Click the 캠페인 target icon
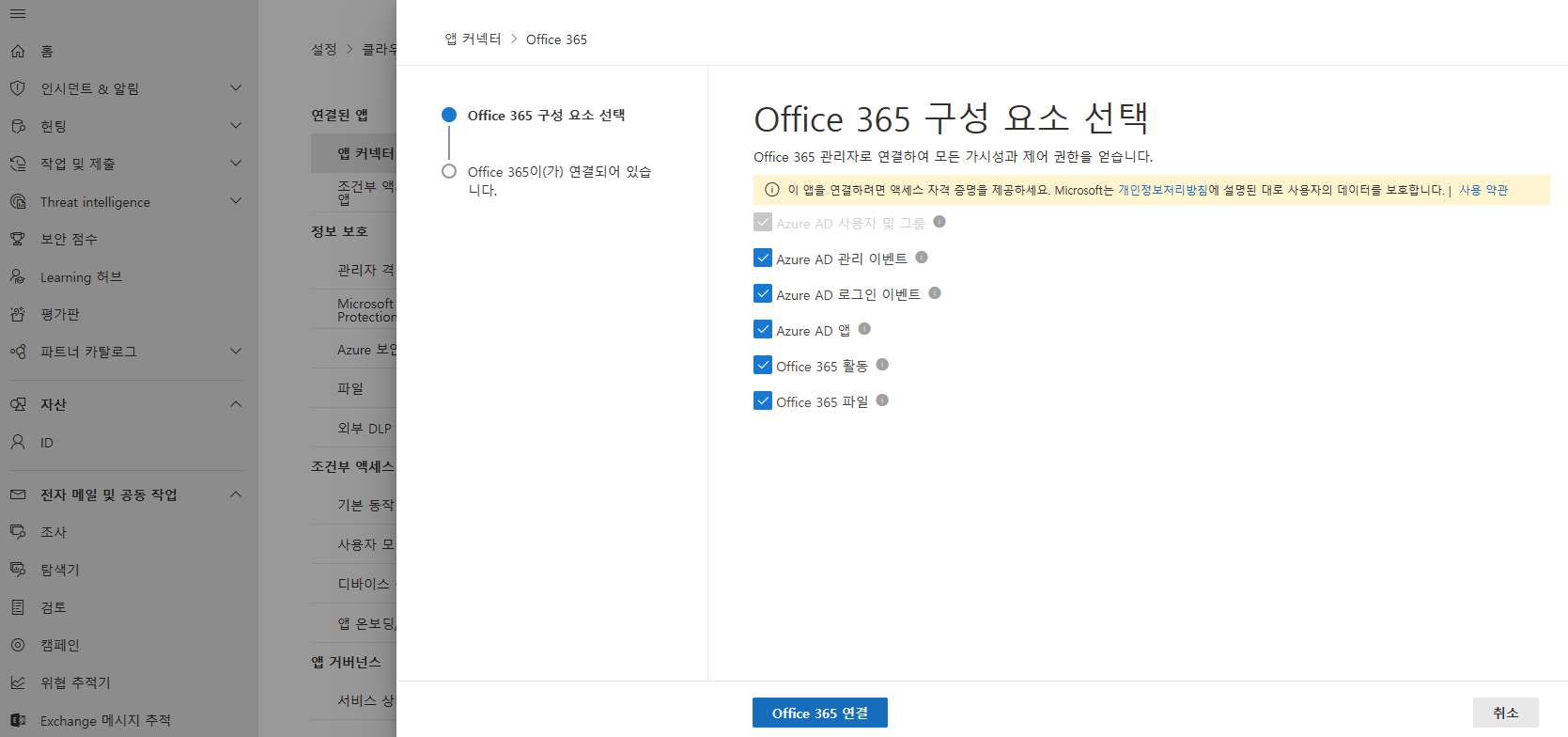This screenshot has height=737, width=1568. pos(18,645)
